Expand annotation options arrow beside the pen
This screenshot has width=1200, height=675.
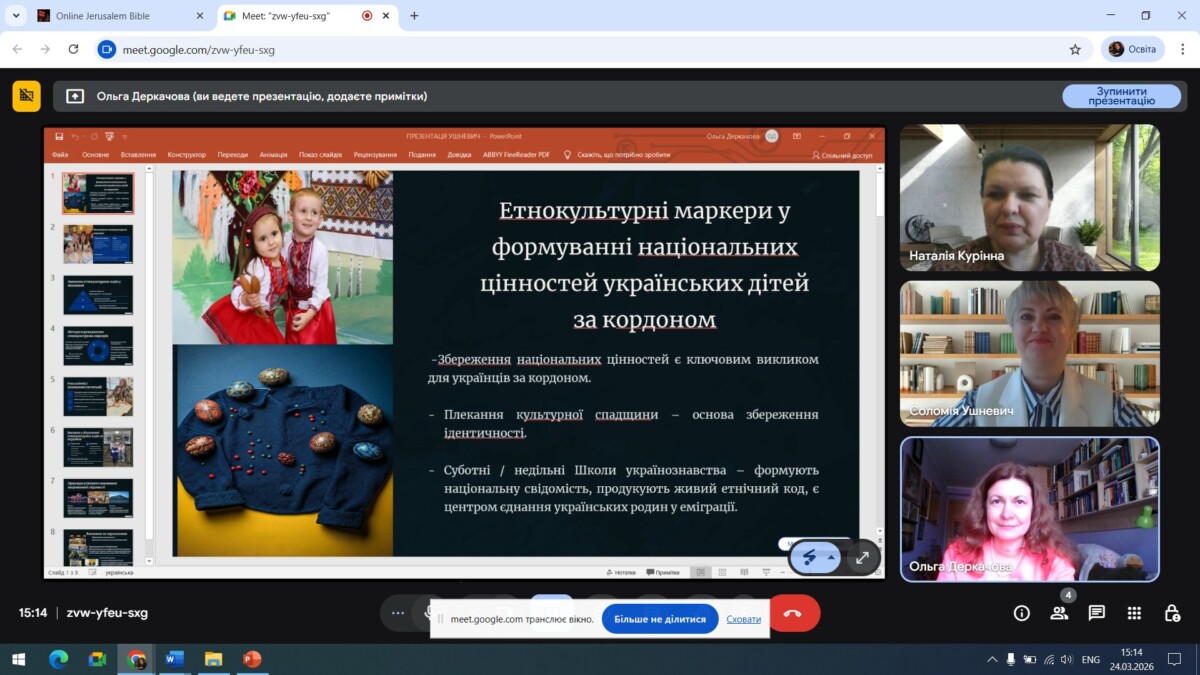coord(832,558)
